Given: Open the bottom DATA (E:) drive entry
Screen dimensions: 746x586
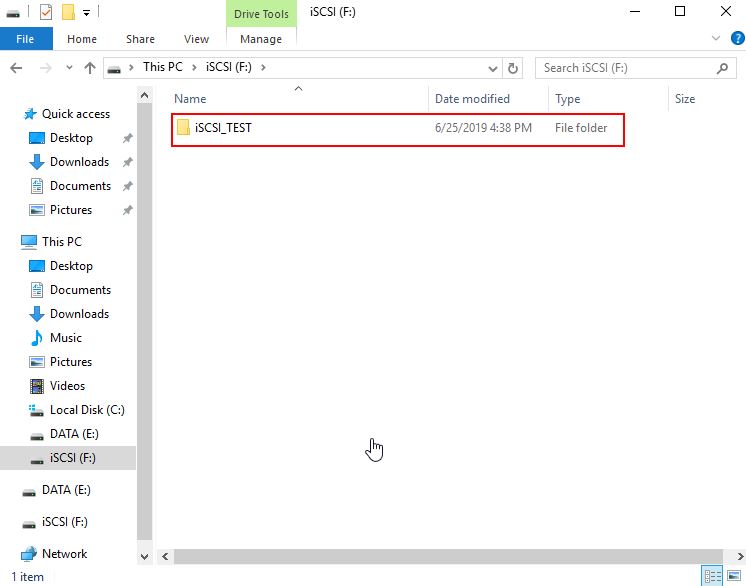Looking at the screenshot, I should [x=66, y=490].
